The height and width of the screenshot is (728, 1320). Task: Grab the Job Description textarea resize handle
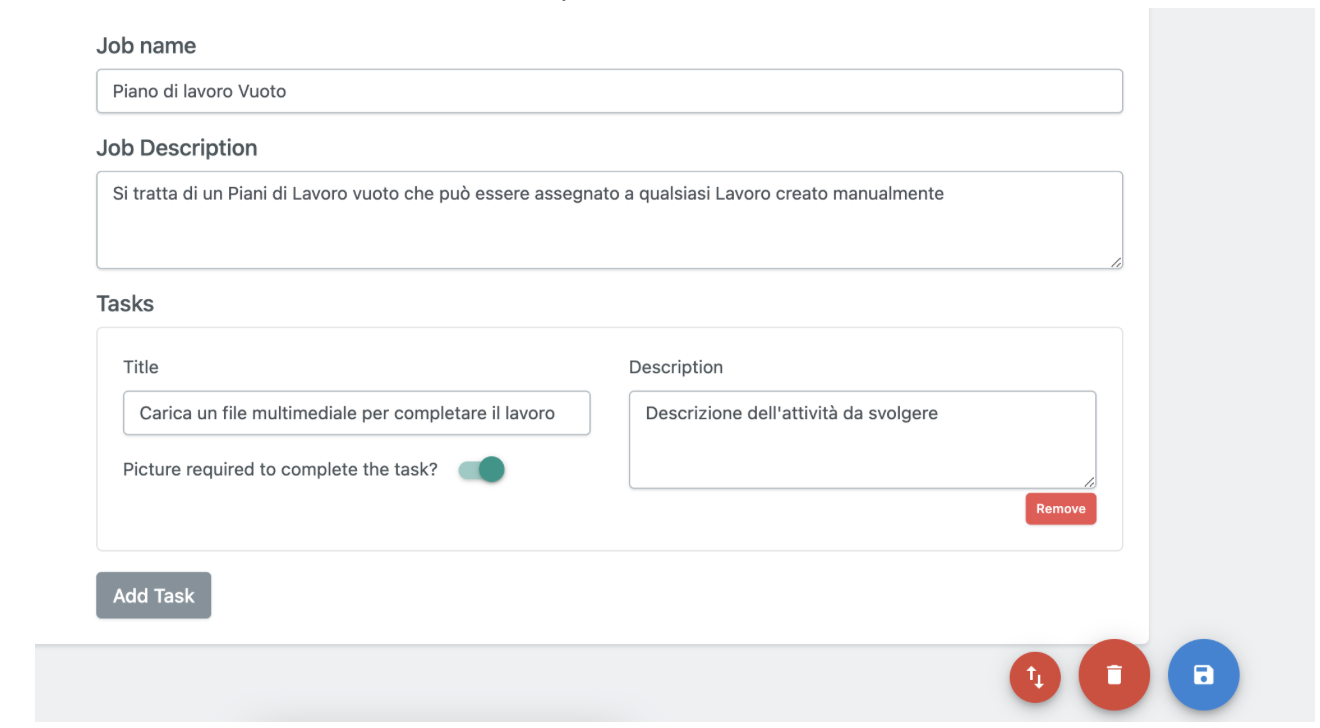click(x=1115, y=261)
